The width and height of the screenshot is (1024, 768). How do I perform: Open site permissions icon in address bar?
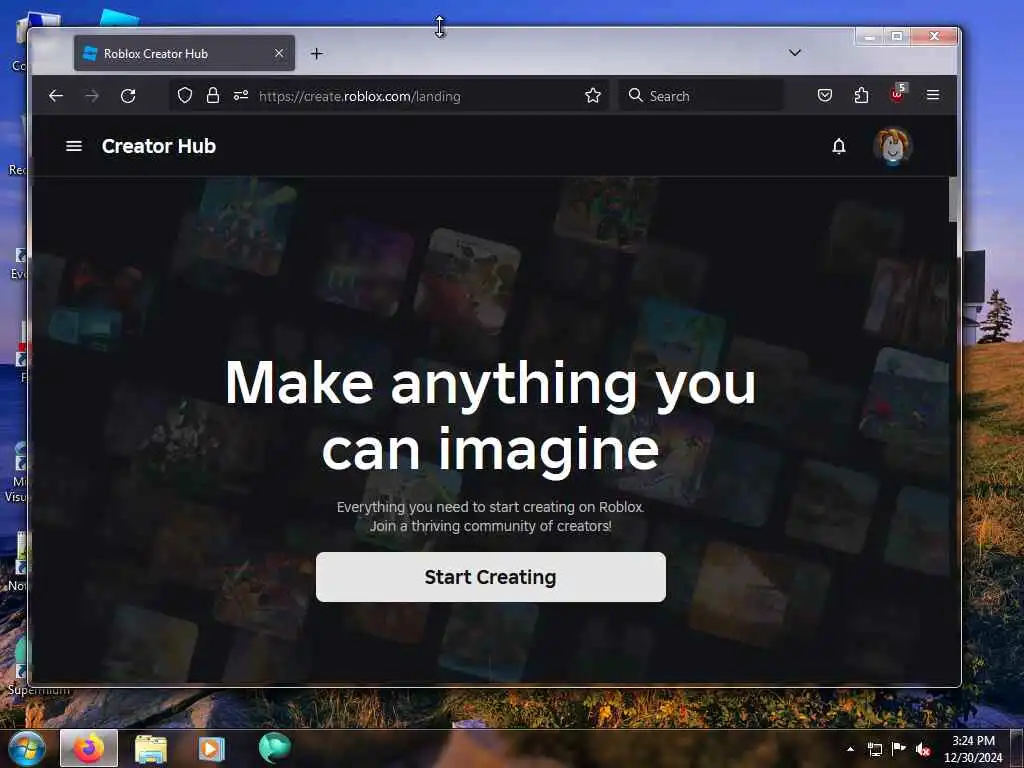point(241,95)
